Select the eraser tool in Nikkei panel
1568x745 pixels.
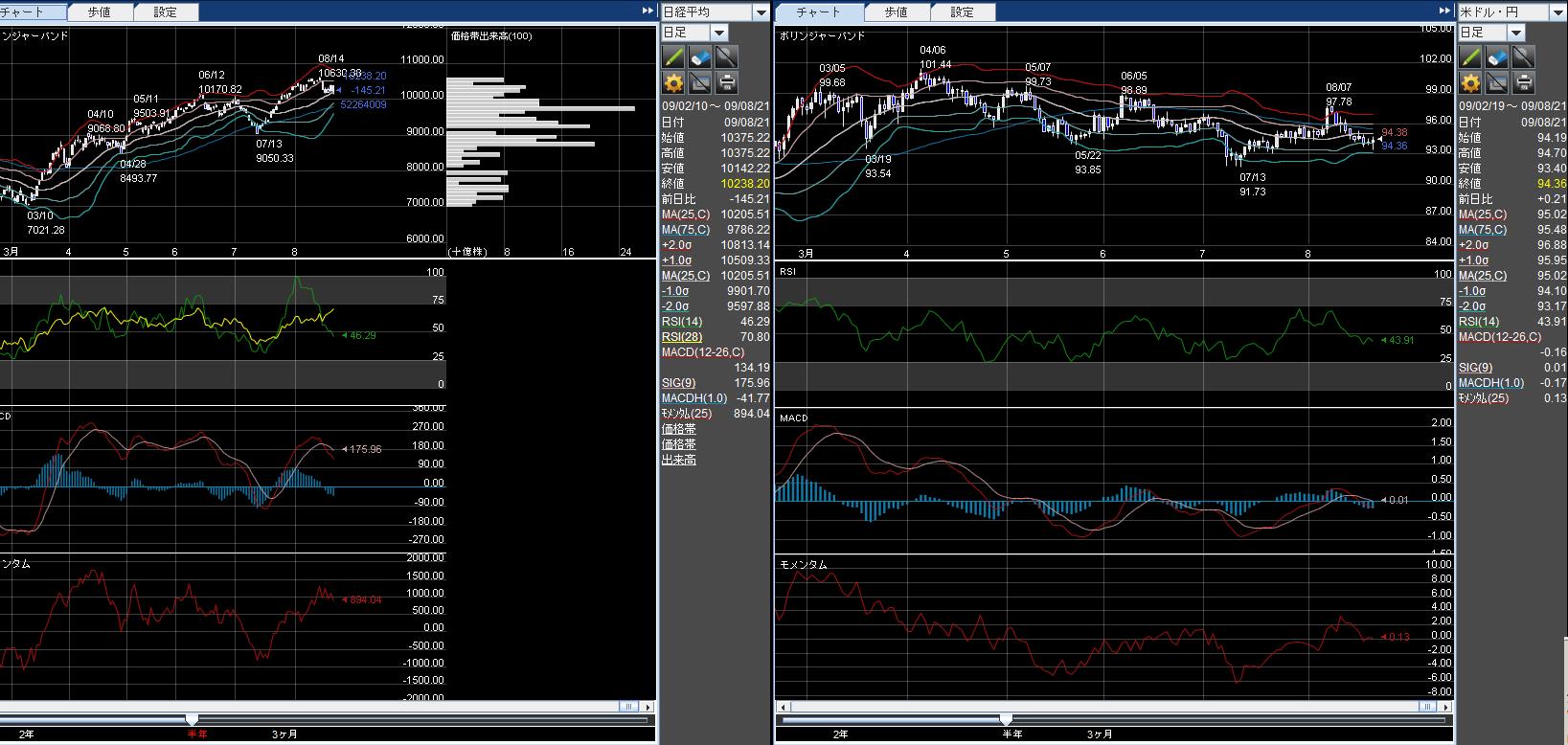pos(700,56)
